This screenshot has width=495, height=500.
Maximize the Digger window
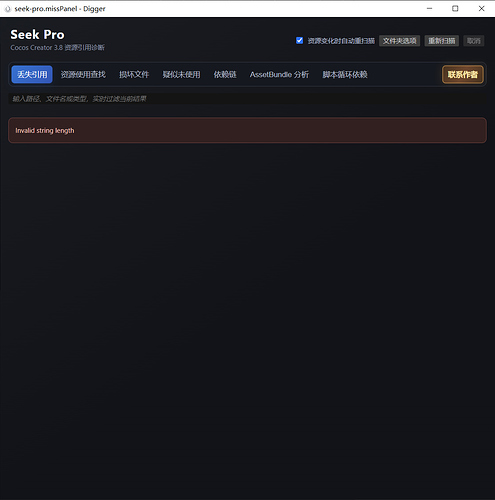pyautogui.click(x=455, y=9)
